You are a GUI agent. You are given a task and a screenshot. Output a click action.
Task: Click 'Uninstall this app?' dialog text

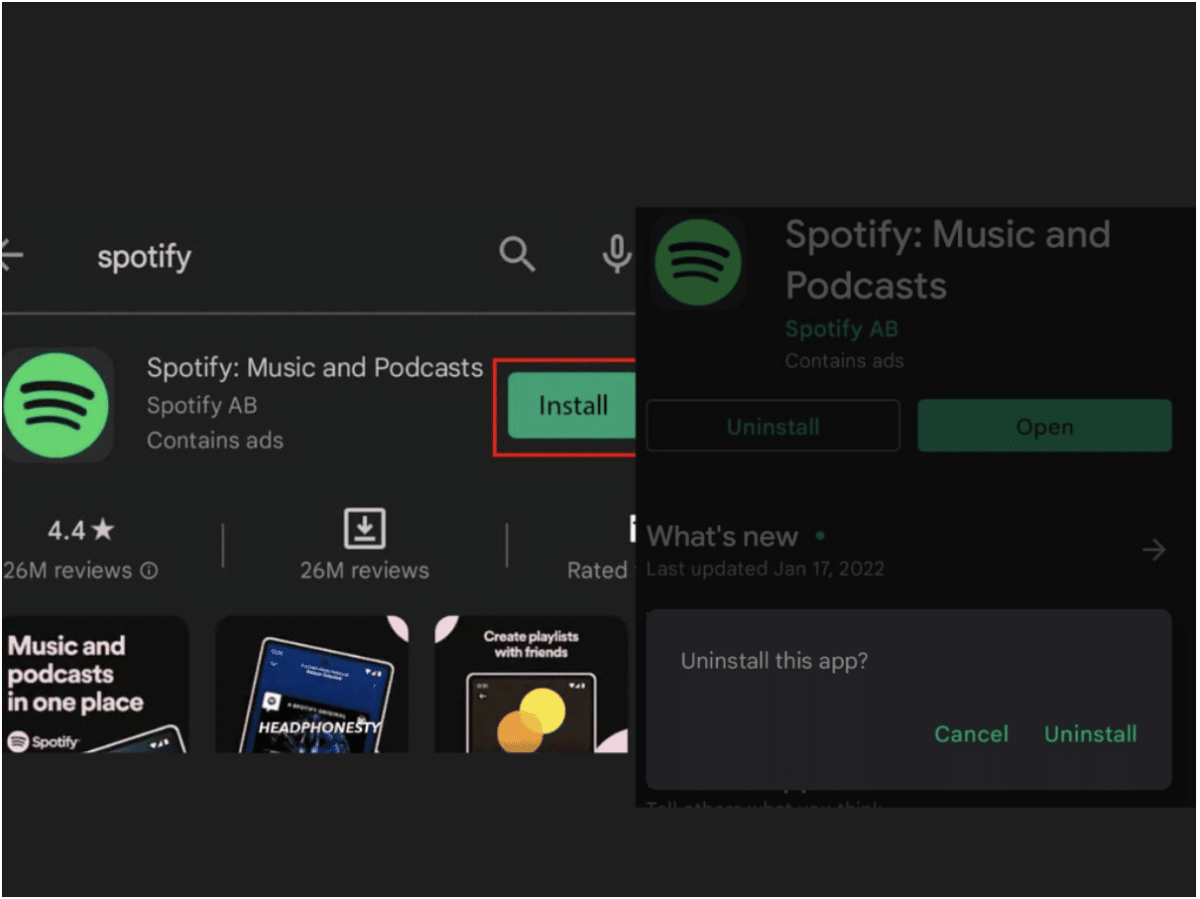pyautogui.click(x=774, y=661)
